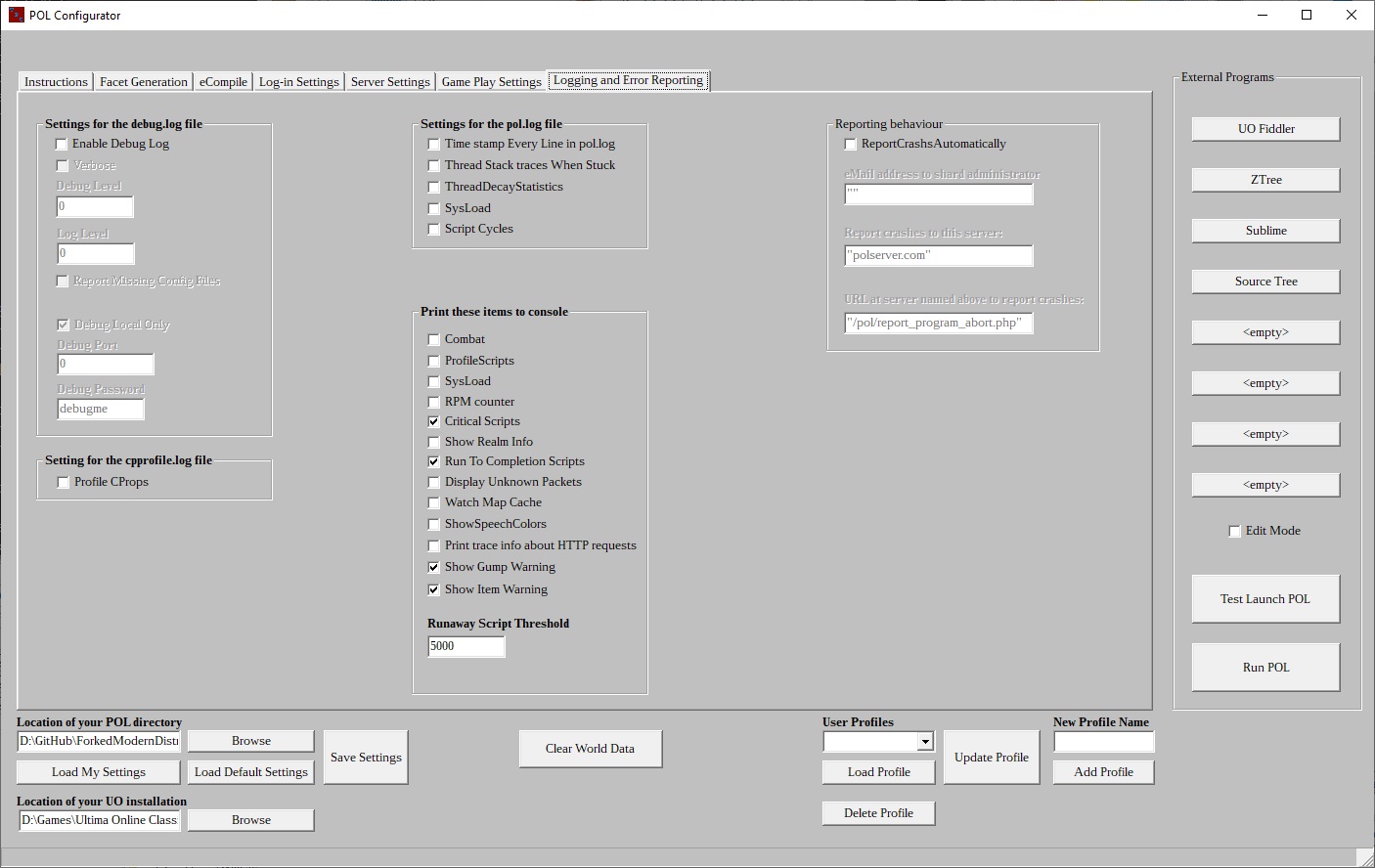Go to the eCompile tab

223,82
